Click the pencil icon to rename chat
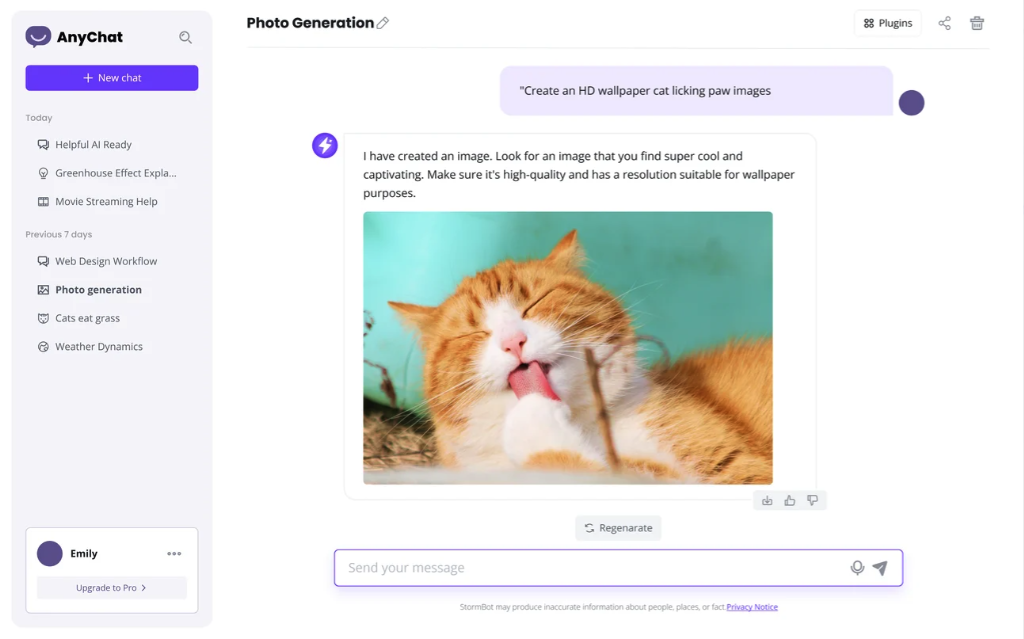 [x=383, y=23]
